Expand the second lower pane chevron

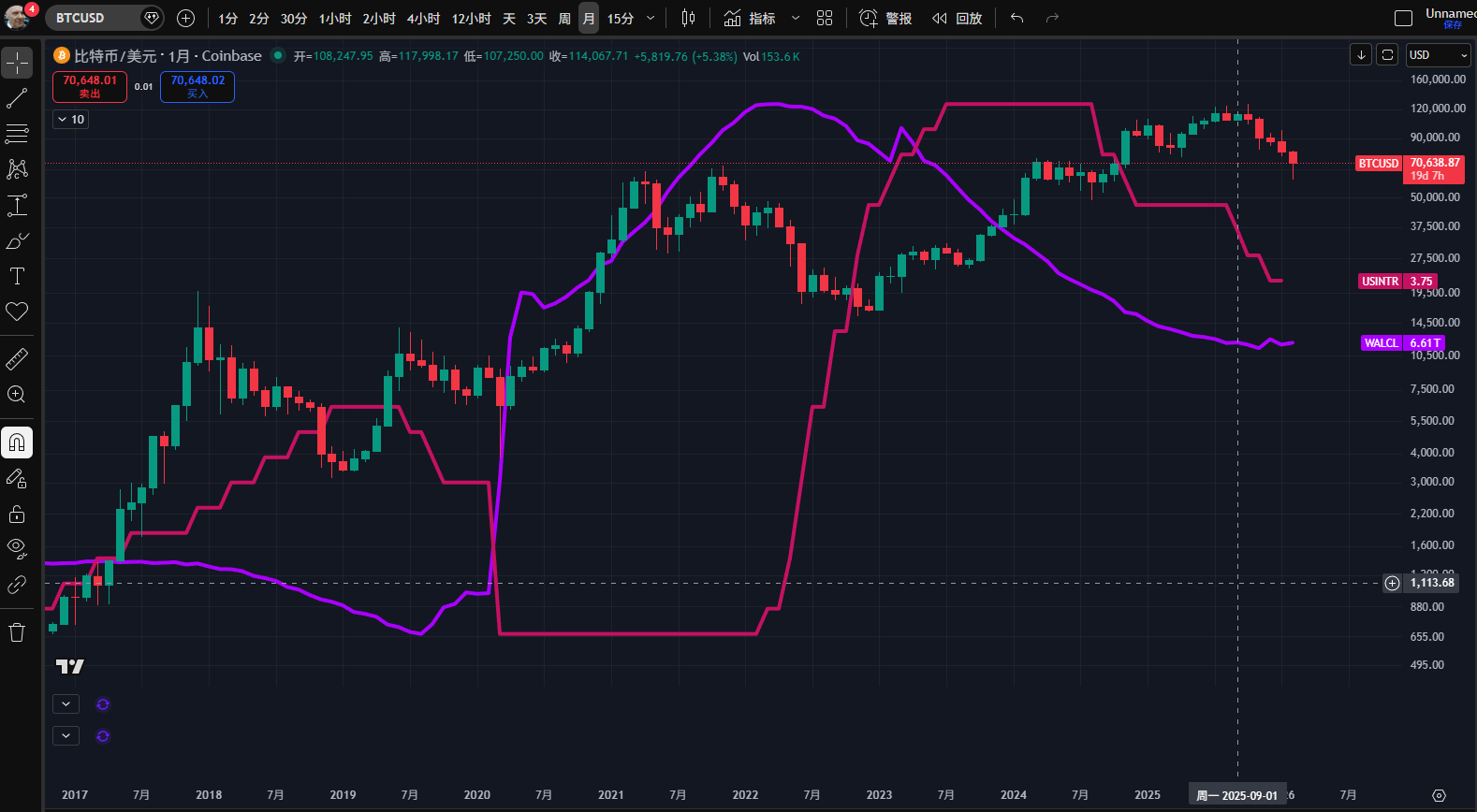coord(66,735)
